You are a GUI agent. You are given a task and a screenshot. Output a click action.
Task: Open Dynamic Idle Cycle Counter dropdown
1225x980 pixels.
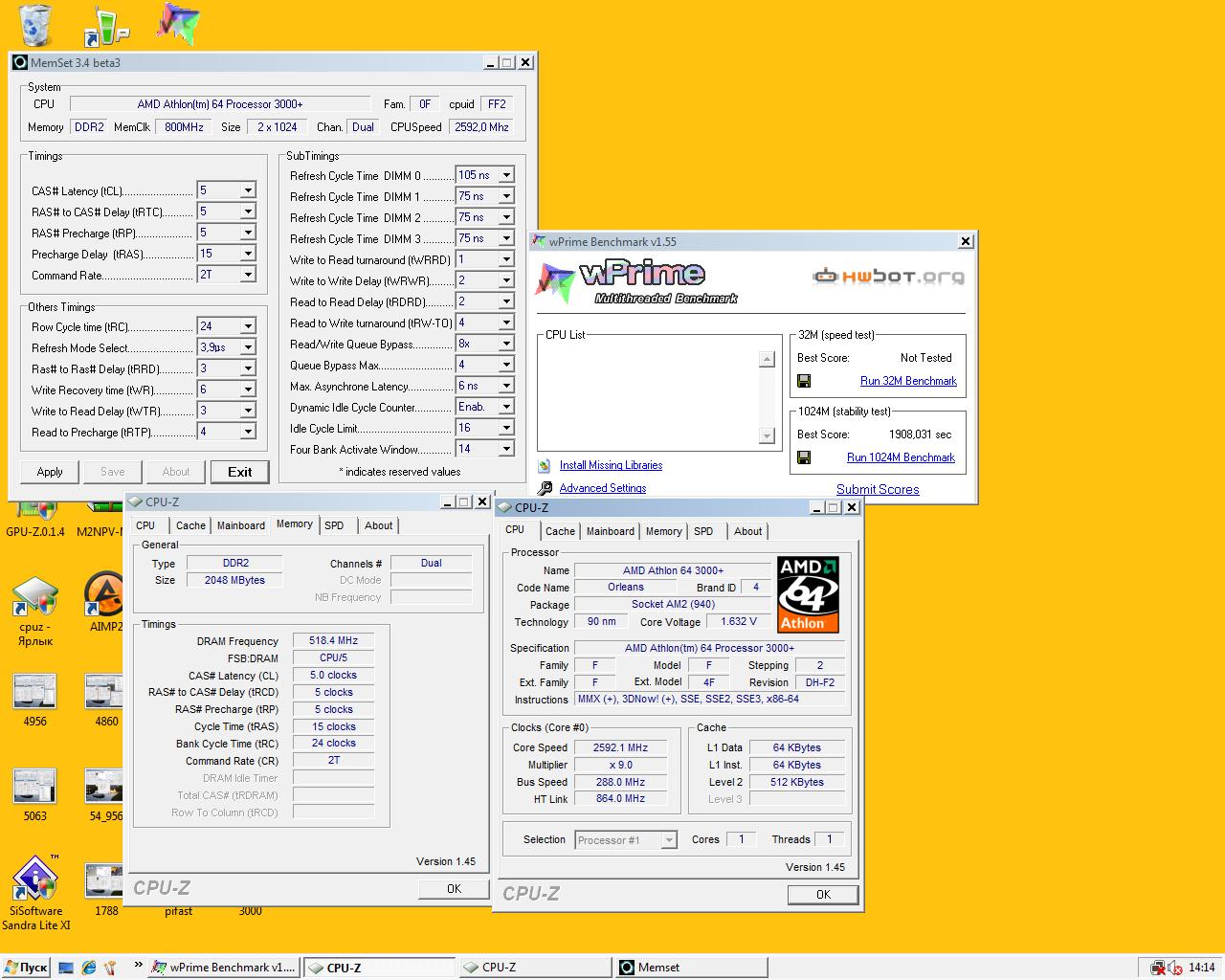(x=506, y=407)
